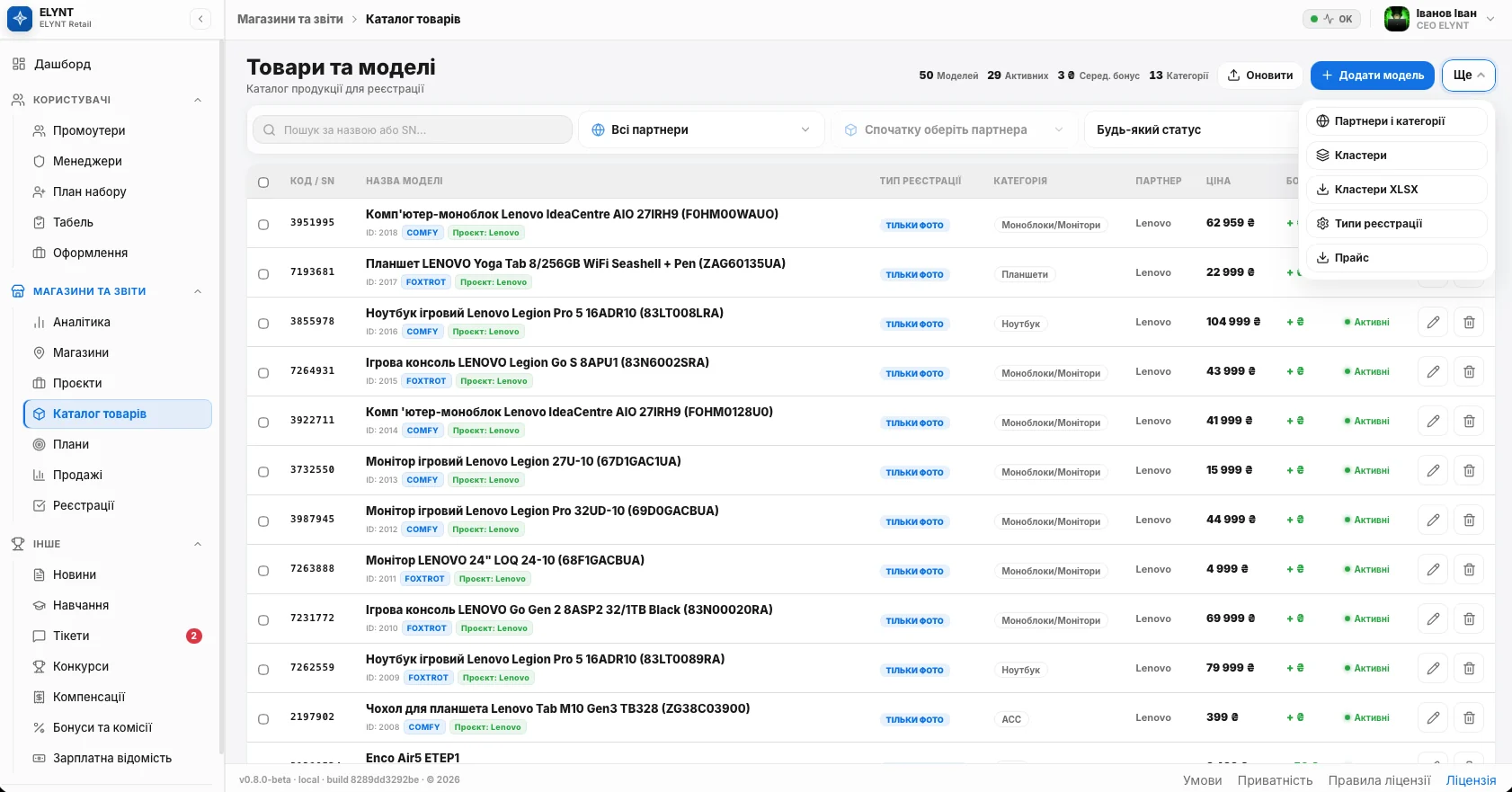Select the checkbox for row 3922711
1512x792 pixels.
(x=263, y=423)
